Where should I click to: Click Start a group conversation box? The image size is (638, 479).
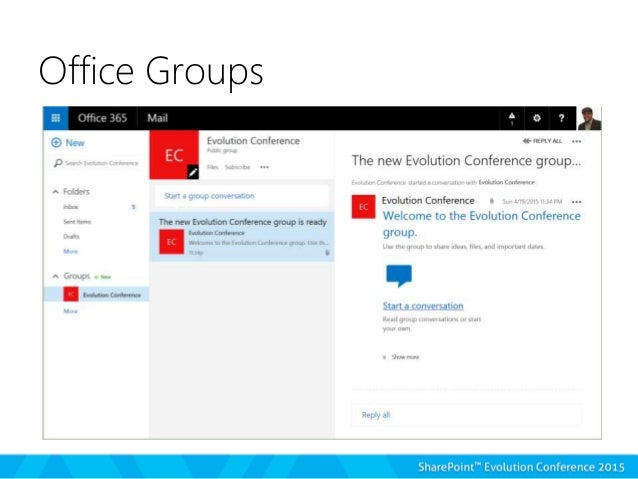coord(242,196)
